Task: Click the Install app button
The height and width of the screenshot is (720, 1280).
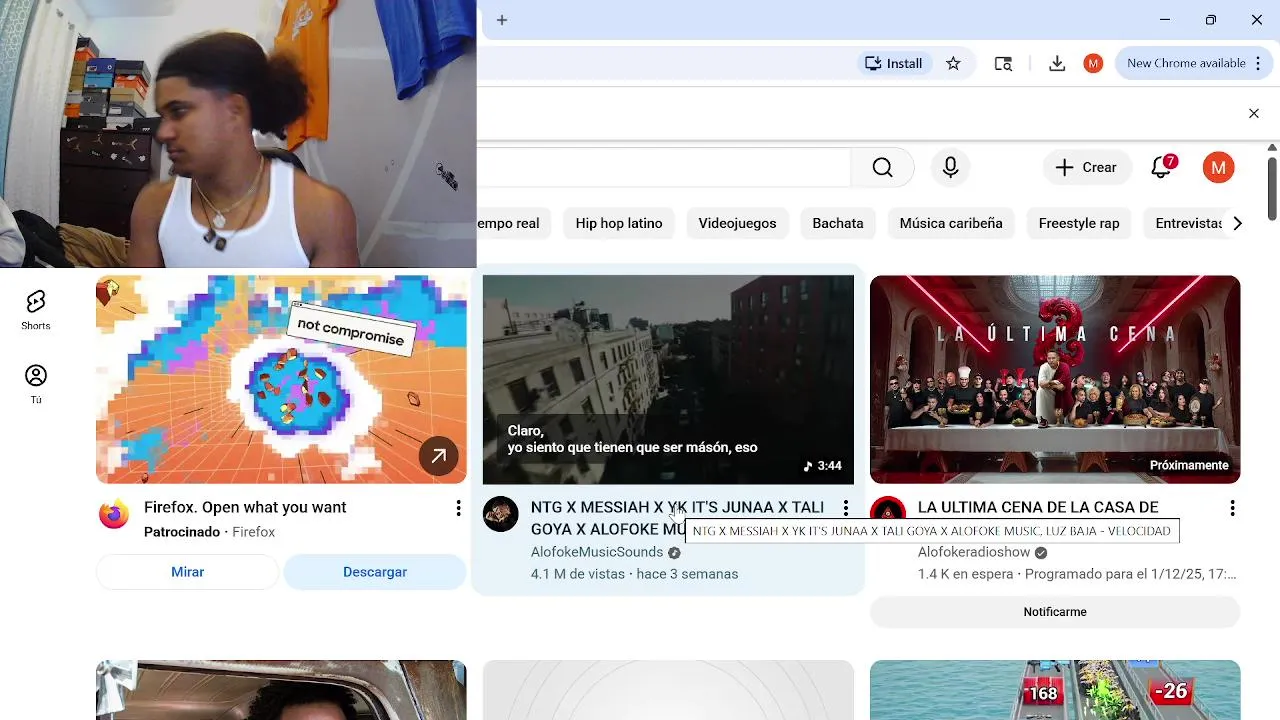Action: (893, 63)
